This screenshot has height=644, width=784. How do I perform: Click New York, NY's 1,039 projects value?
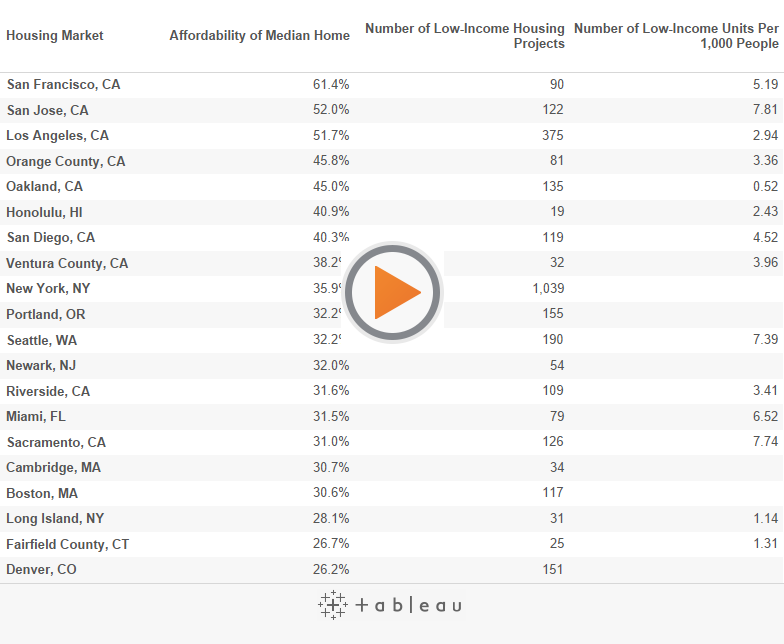pyautogui.click(x=549, y=289)
